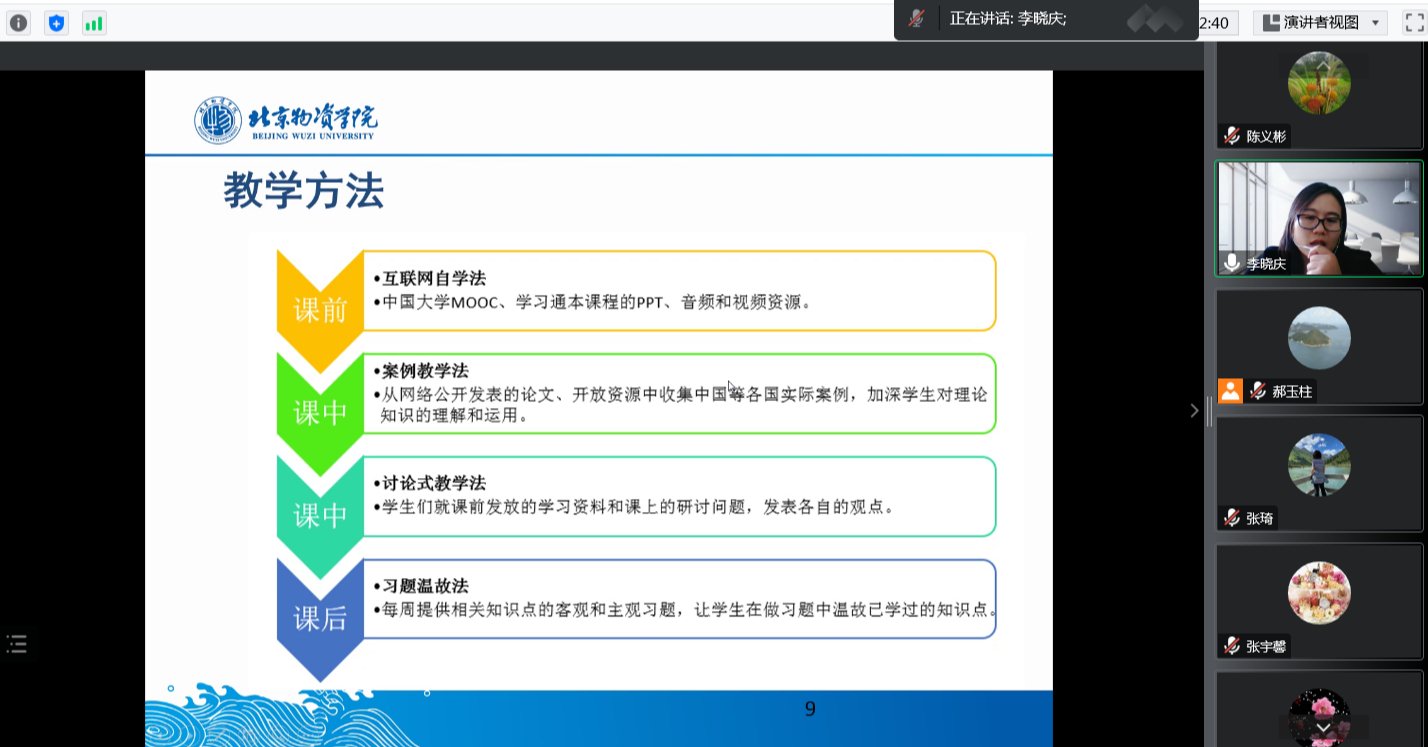1428x747 pixels.
Task: Click the layout icon in 演讲者视图 button
Action: [1272, 22]
